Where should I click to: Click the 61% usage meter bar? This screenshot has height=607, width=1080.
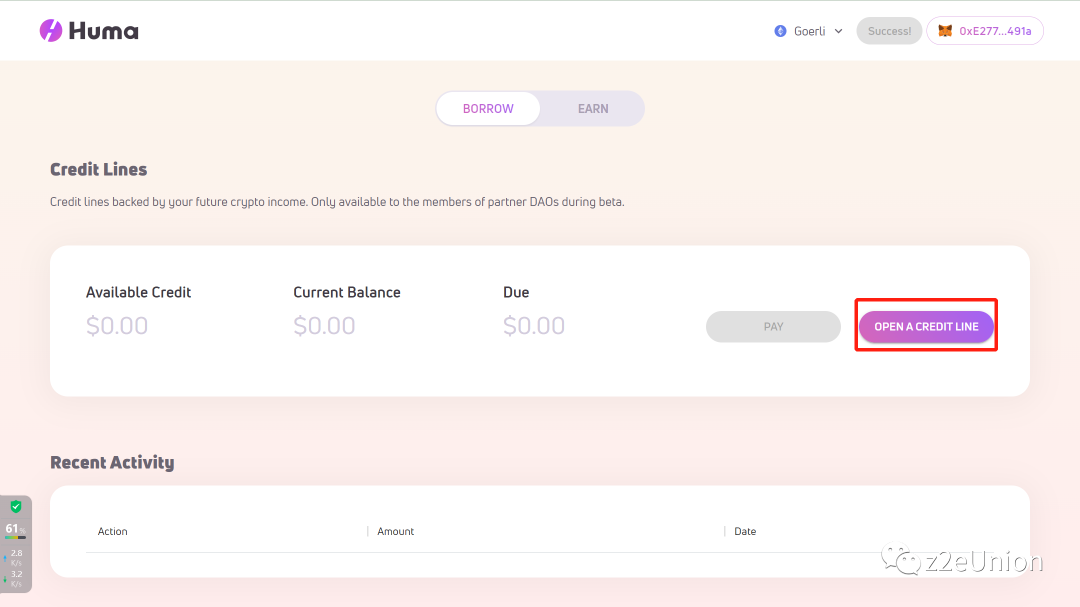pos(15,537)
